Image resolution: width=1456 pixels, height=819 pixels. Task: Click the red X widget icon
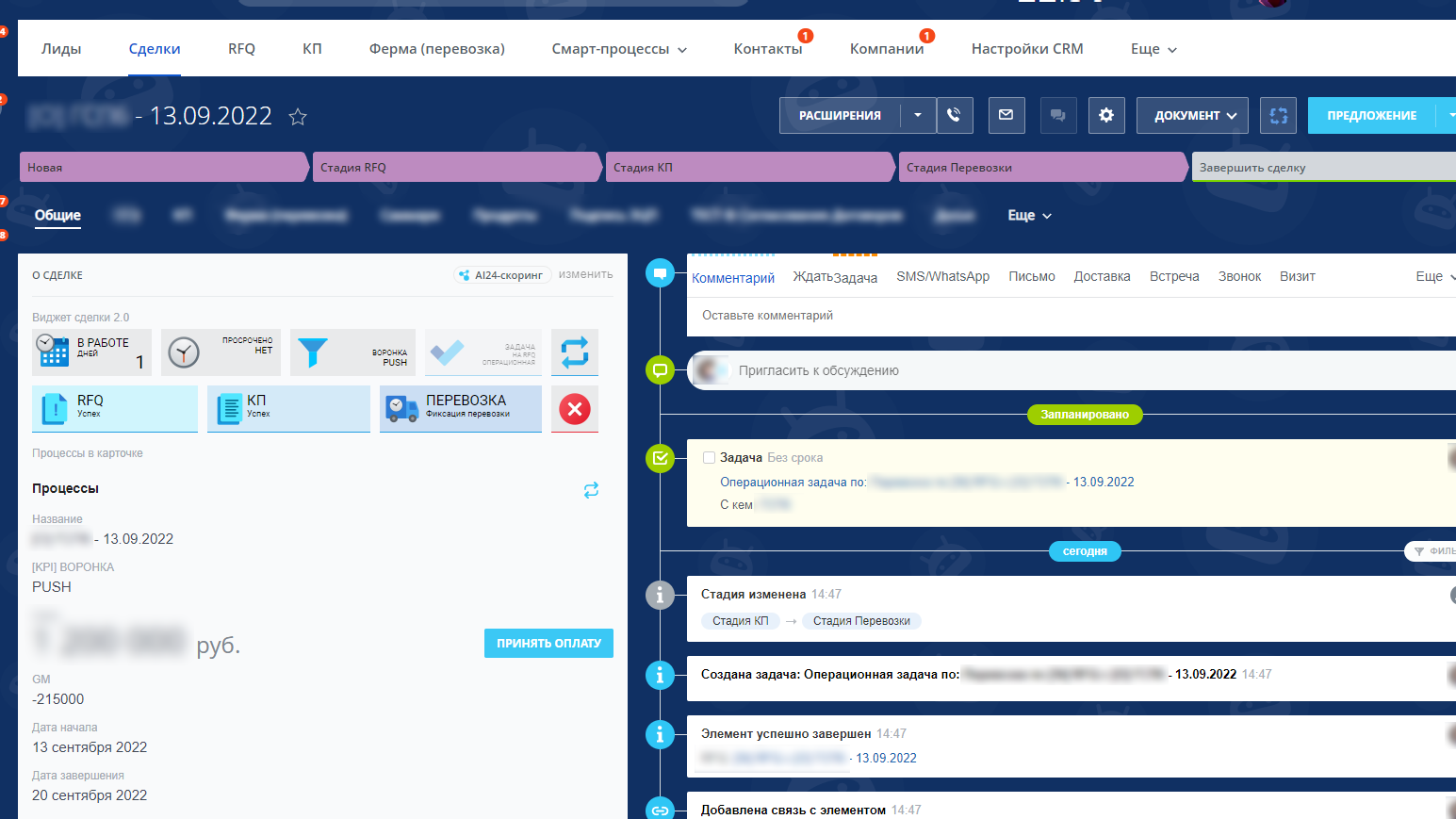[x=575, y=409]
